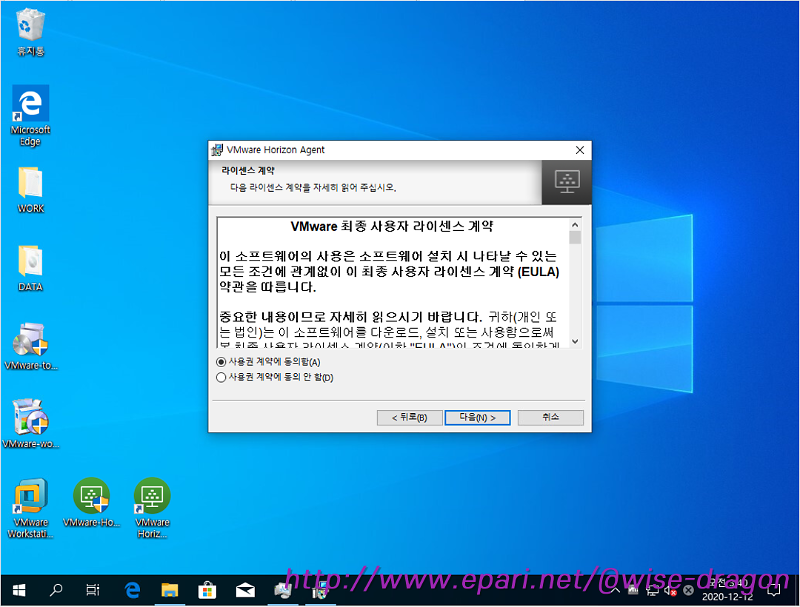Switch to the VMware installer taskbar item
The width and height of the screenshot is (800, 607).
(320, 591)
